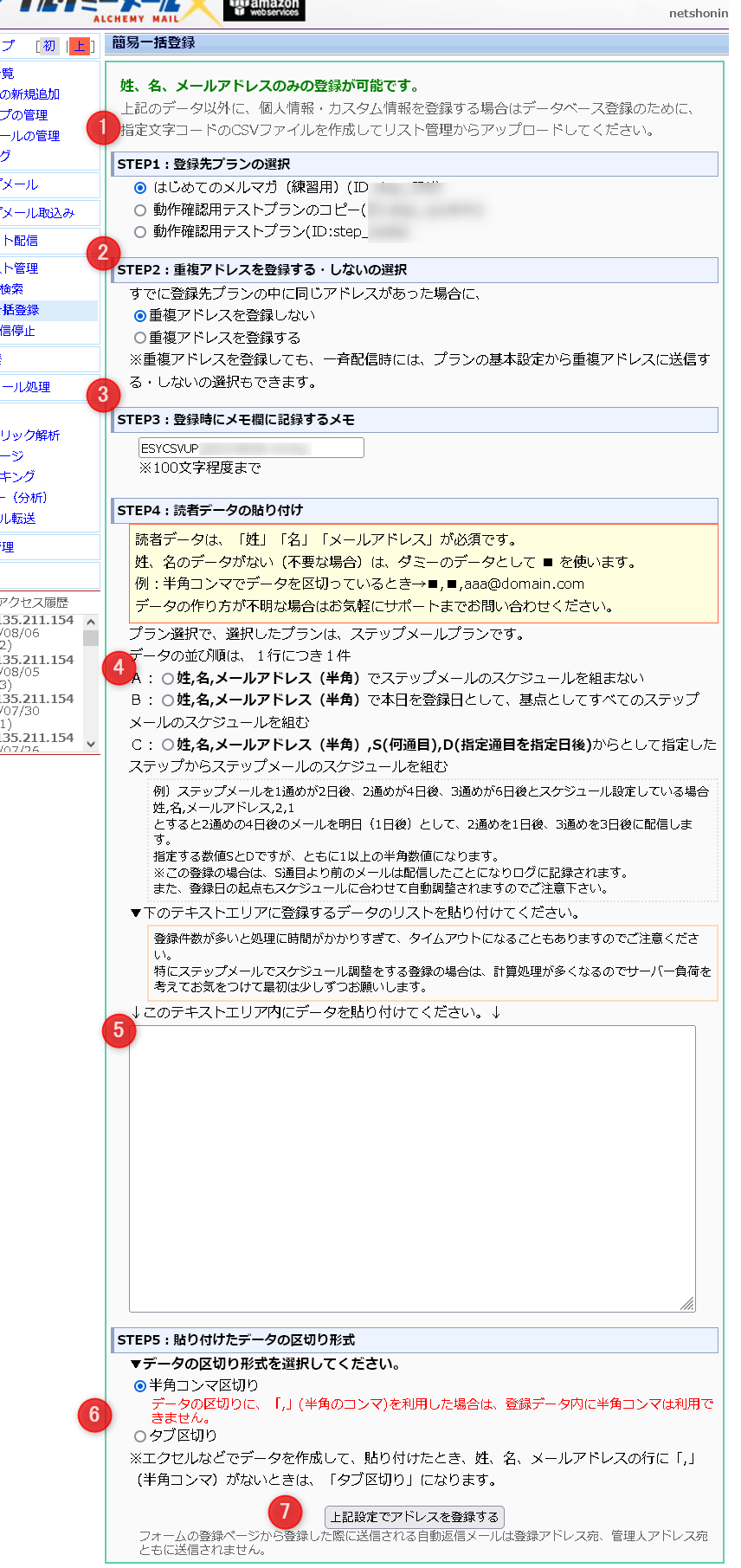Open the プの管理 sidebar link
The height and width of the screenshot is (1568, 741).
pos(24,115)
